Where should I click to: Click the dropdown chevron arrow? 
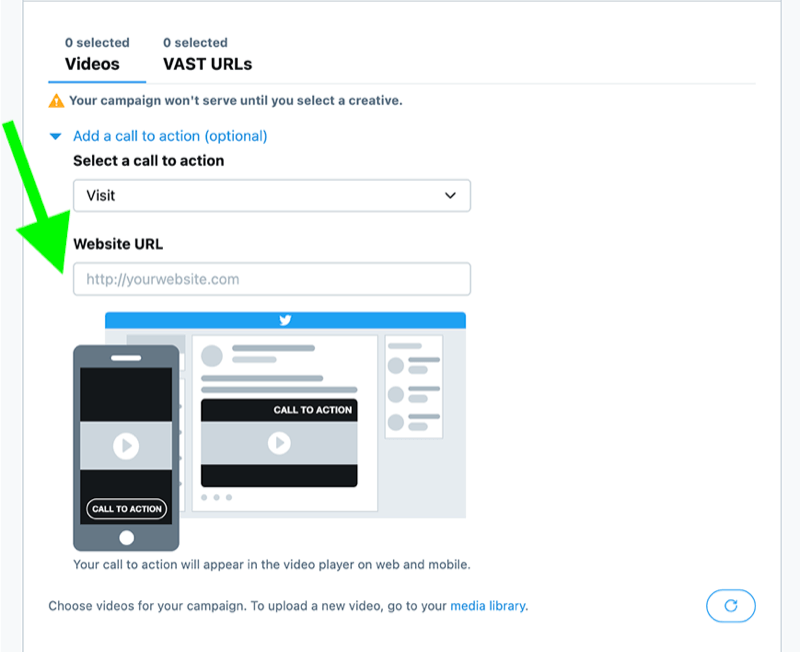coord(450,195)
